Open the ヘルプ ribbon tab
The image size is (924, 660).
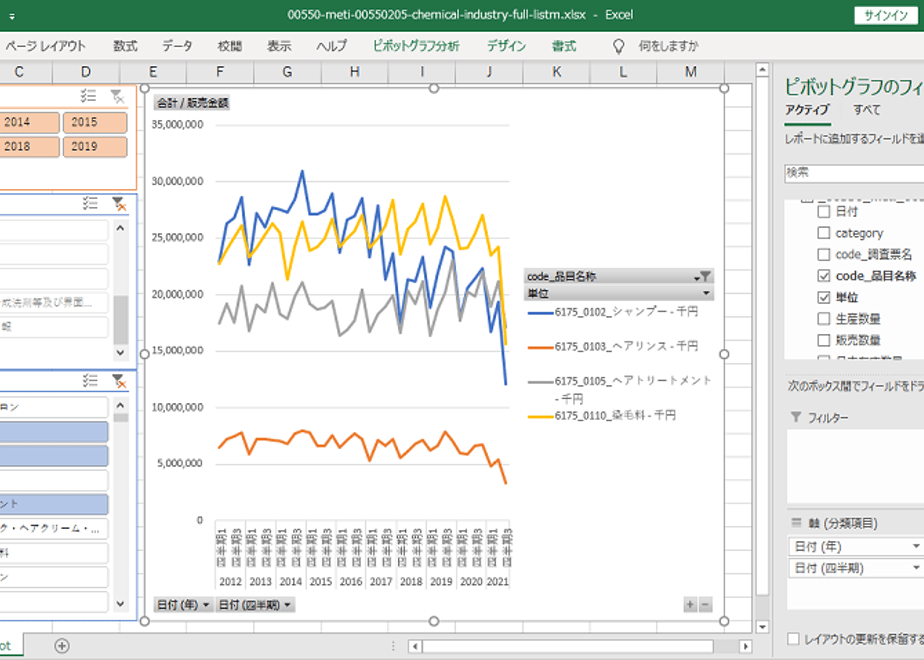tap(331, 46)
